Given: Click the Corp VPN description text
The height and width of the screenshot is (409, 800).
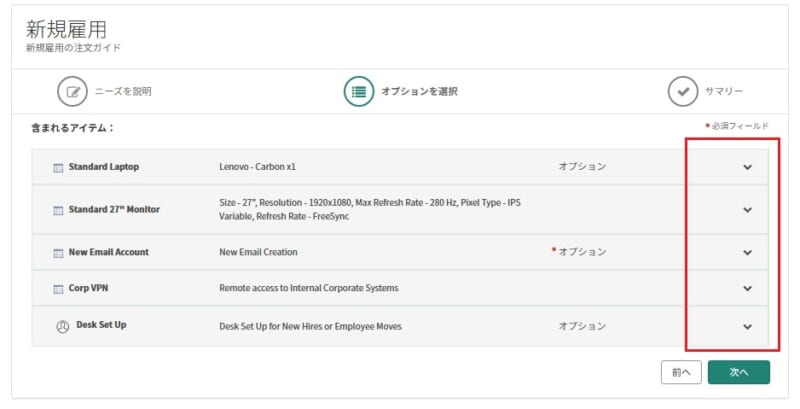Looking at the screenshot, I should 308,289.
